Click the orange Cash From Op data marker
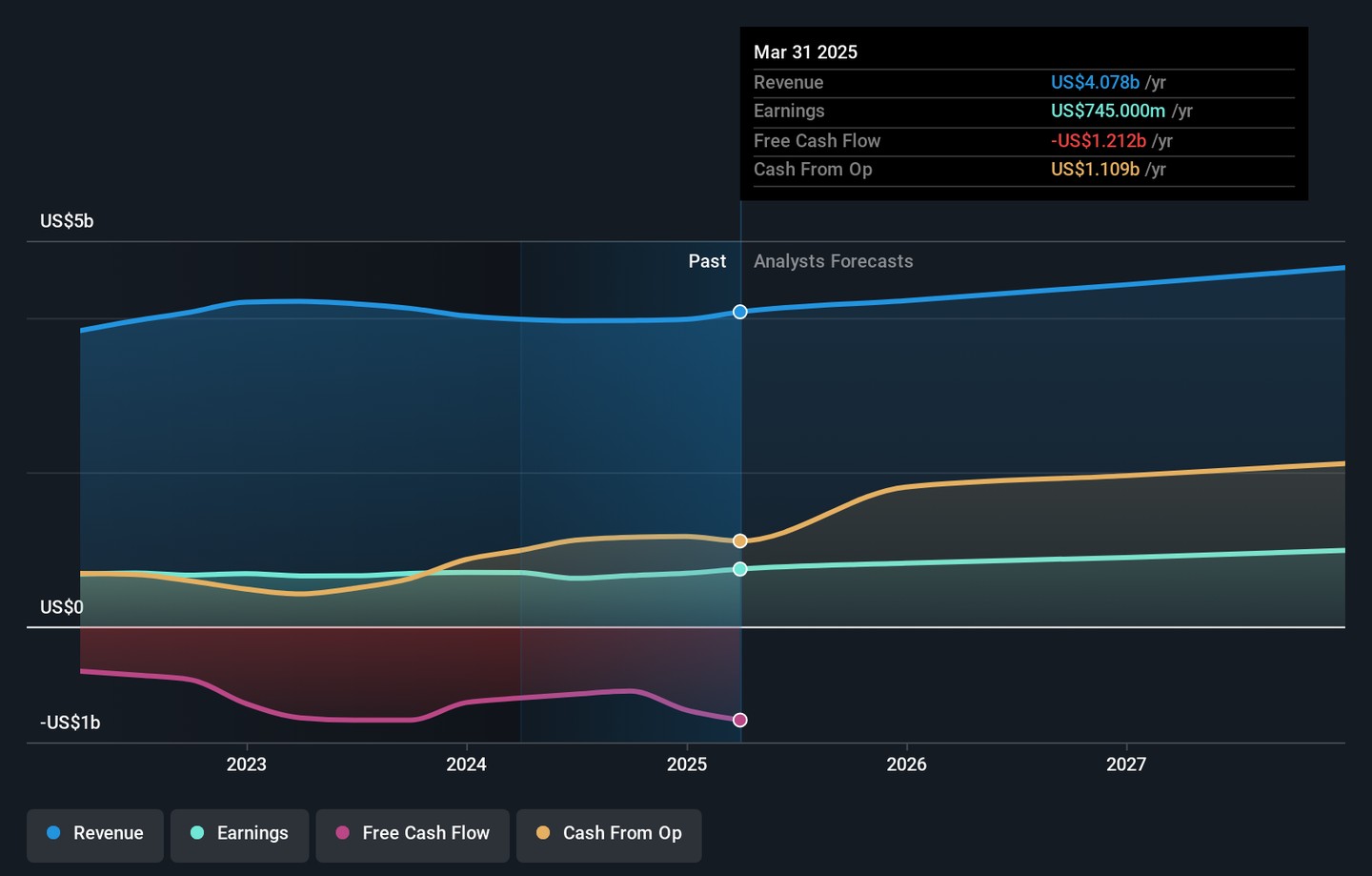This screenshot has width=1372, height=876. [740, 541]
